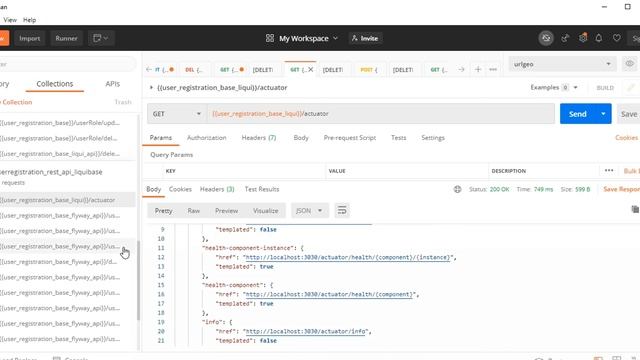Open the capture requests satellite icon
The height and width of the screenshot is (360, 640).
[x=565, y=38]
